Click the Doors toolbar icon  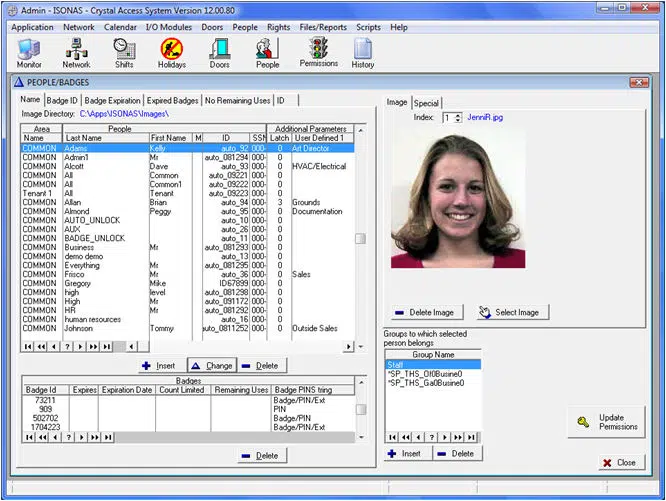219,52
